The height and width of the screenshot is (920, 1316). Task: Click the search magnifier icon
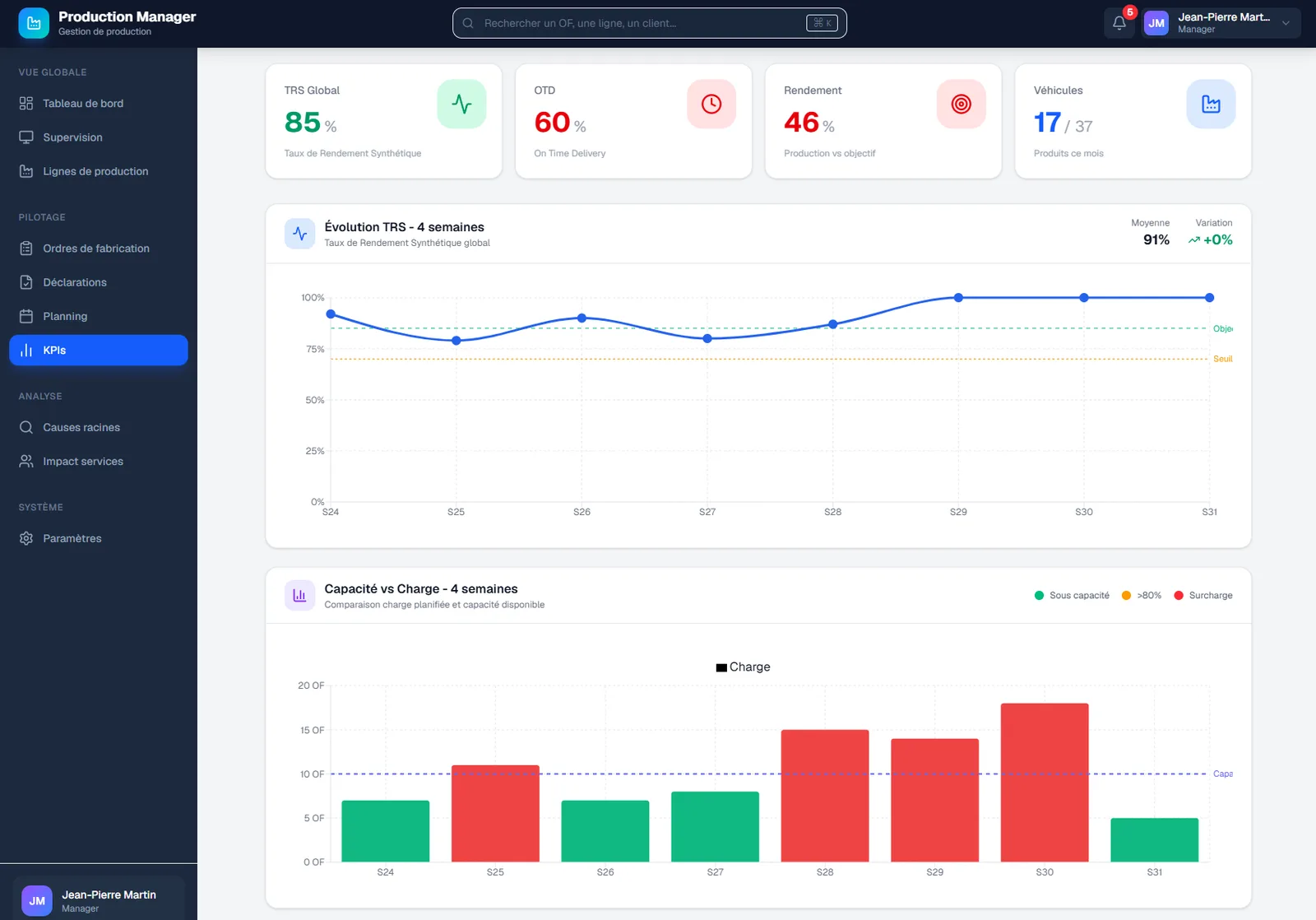[x=468, y=23]
